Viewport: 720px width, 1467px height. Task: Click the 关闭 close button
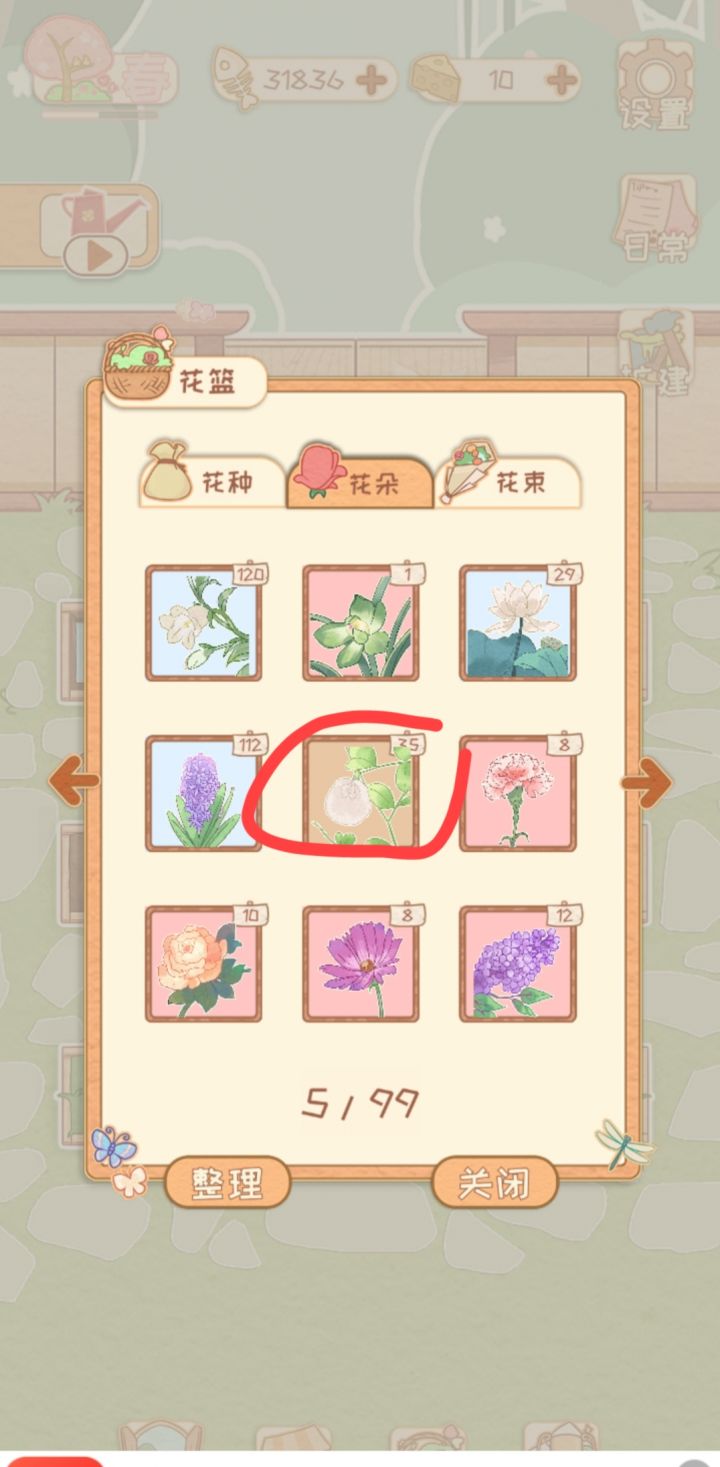click(493, 1183)
